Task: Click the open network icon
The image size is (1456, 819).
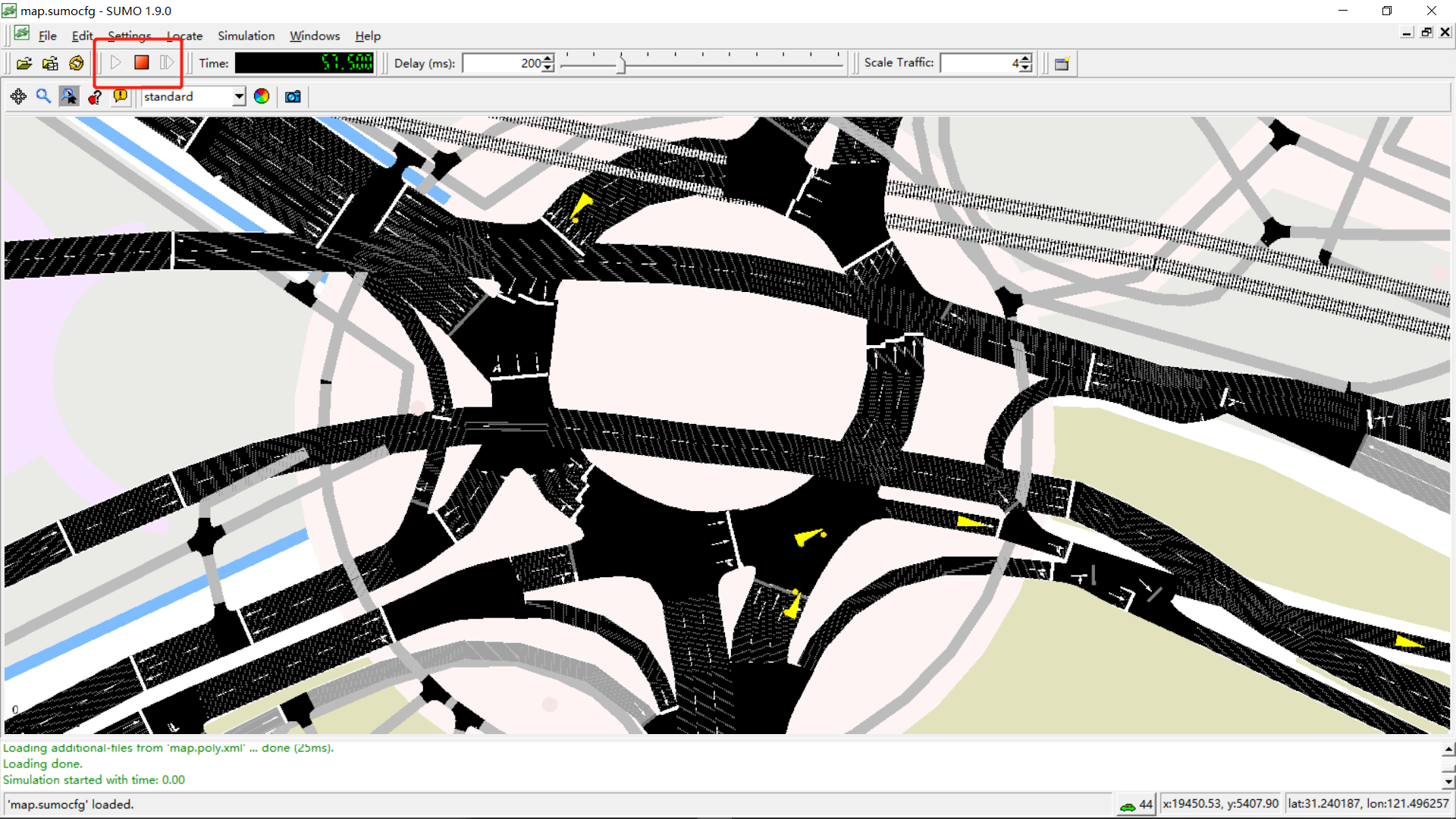Action: point(50,64)
